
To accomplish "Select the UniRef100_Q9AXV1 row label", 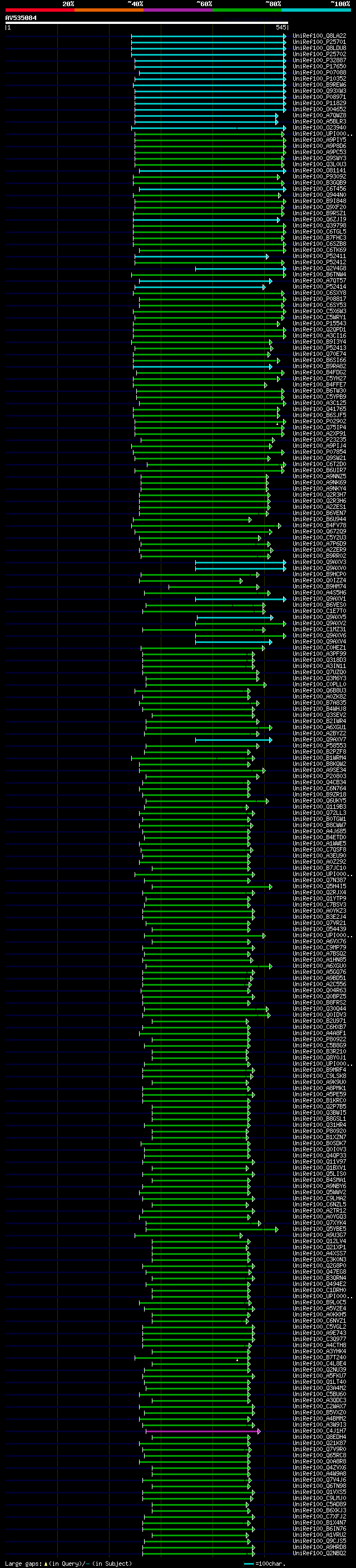I will pyautogui.click(x=319, y=599).
